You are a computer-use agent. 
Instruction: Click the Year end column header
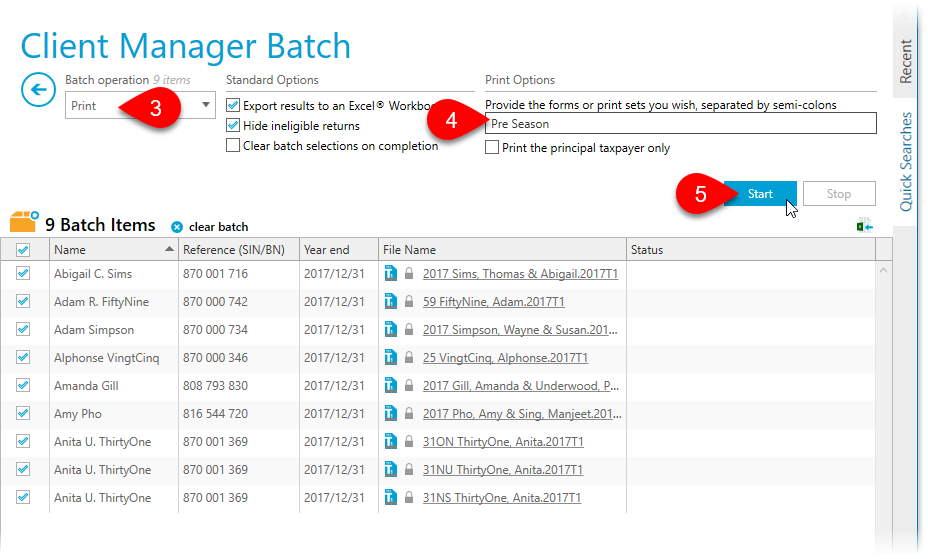click(339, 250)
